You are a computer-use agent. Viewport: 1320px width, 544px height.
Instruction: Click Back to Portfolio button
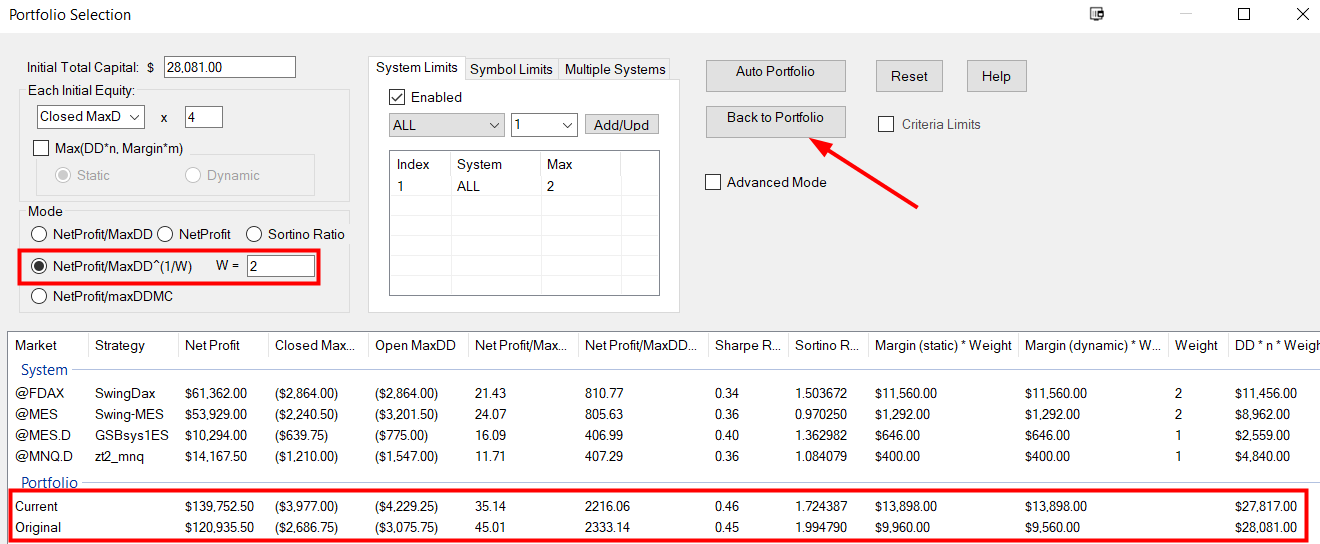pyautogui.click(x=775, y=118)
